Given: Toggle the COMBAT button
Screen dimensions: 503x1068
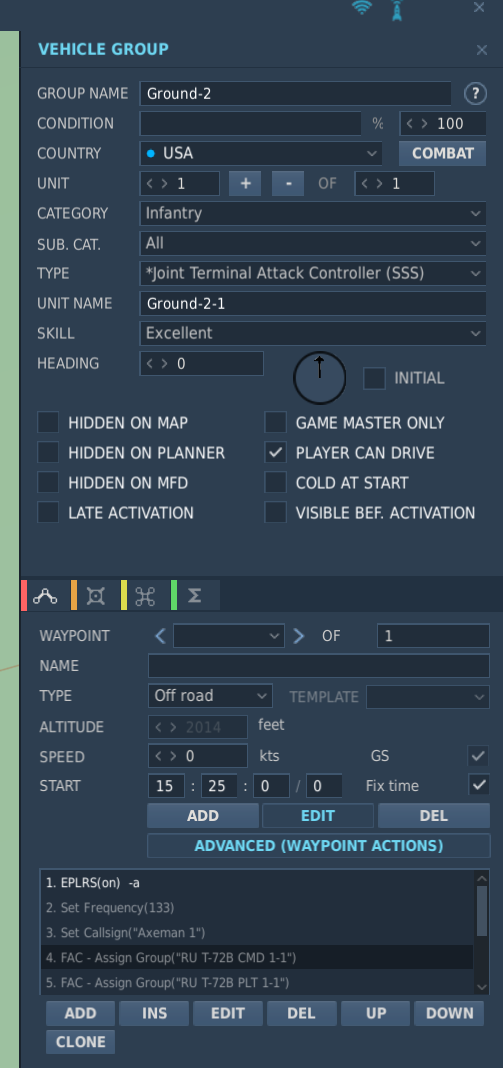Looking at the screenshot, I should [x=442, y=153].
